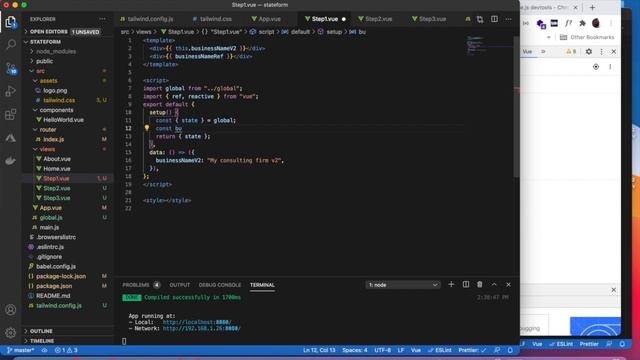640x360 pixels.
Task: Open Source Control view in activity bar
Action: 11,68
